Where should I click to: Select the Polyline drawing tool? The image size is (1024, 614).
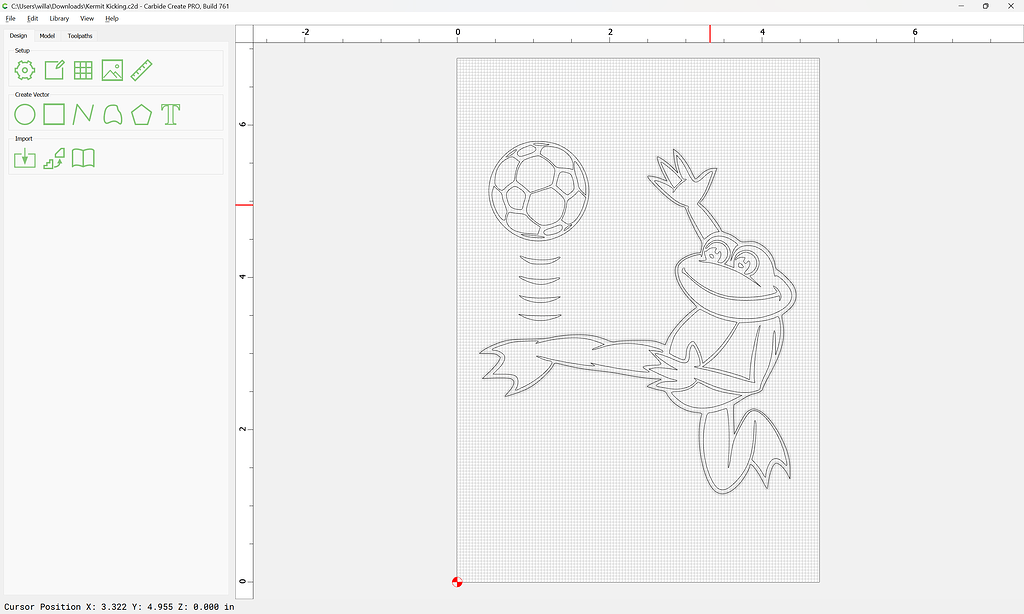point(83,114)
